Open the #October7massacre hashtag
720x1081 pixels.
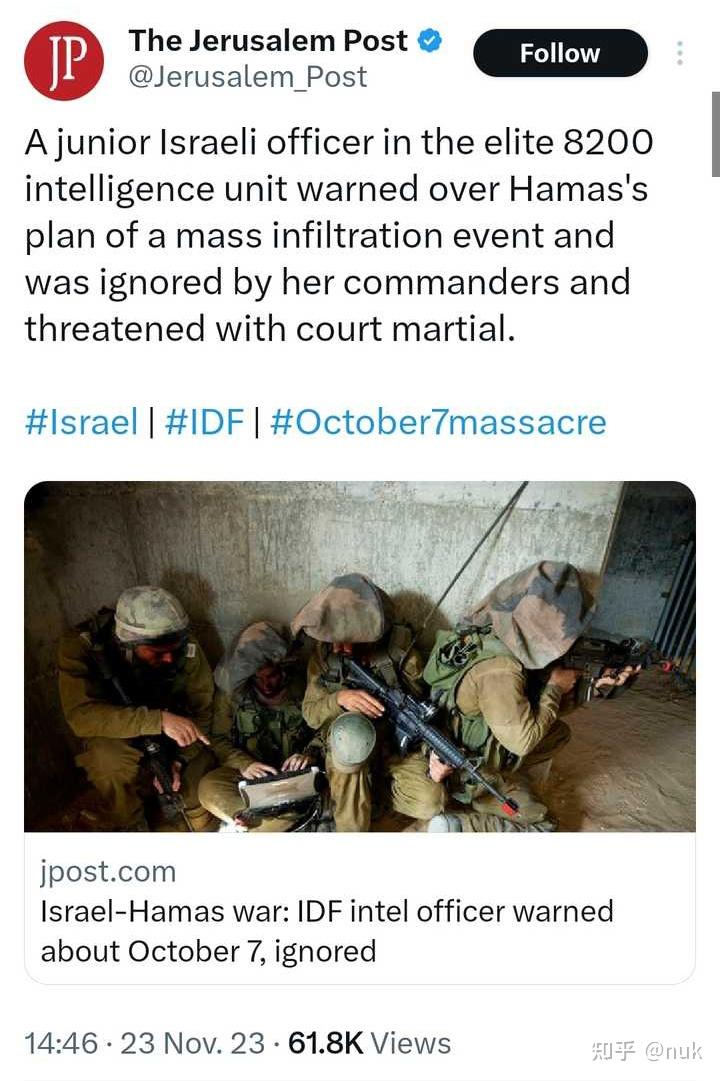(439, 421)
